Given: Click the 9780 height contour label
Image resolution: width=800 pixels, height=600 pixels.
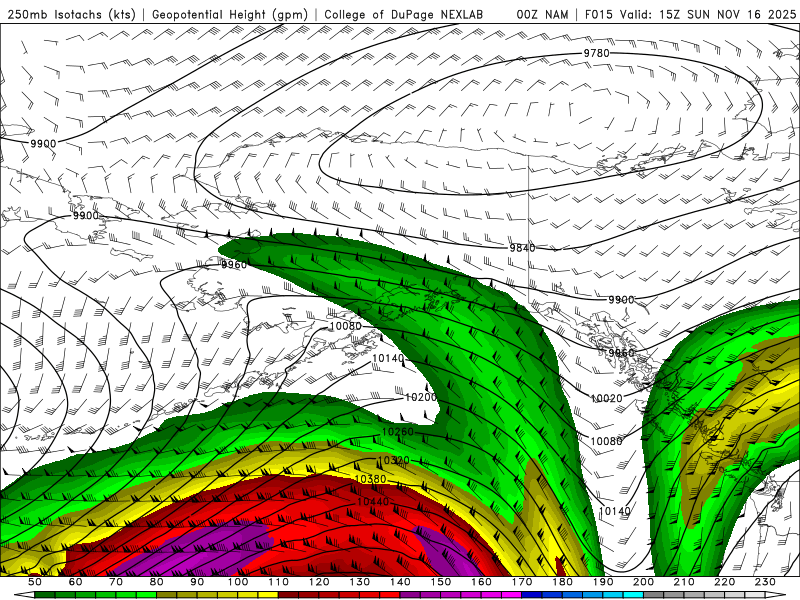Looking at the screenshot, I should tap(596, 53).
